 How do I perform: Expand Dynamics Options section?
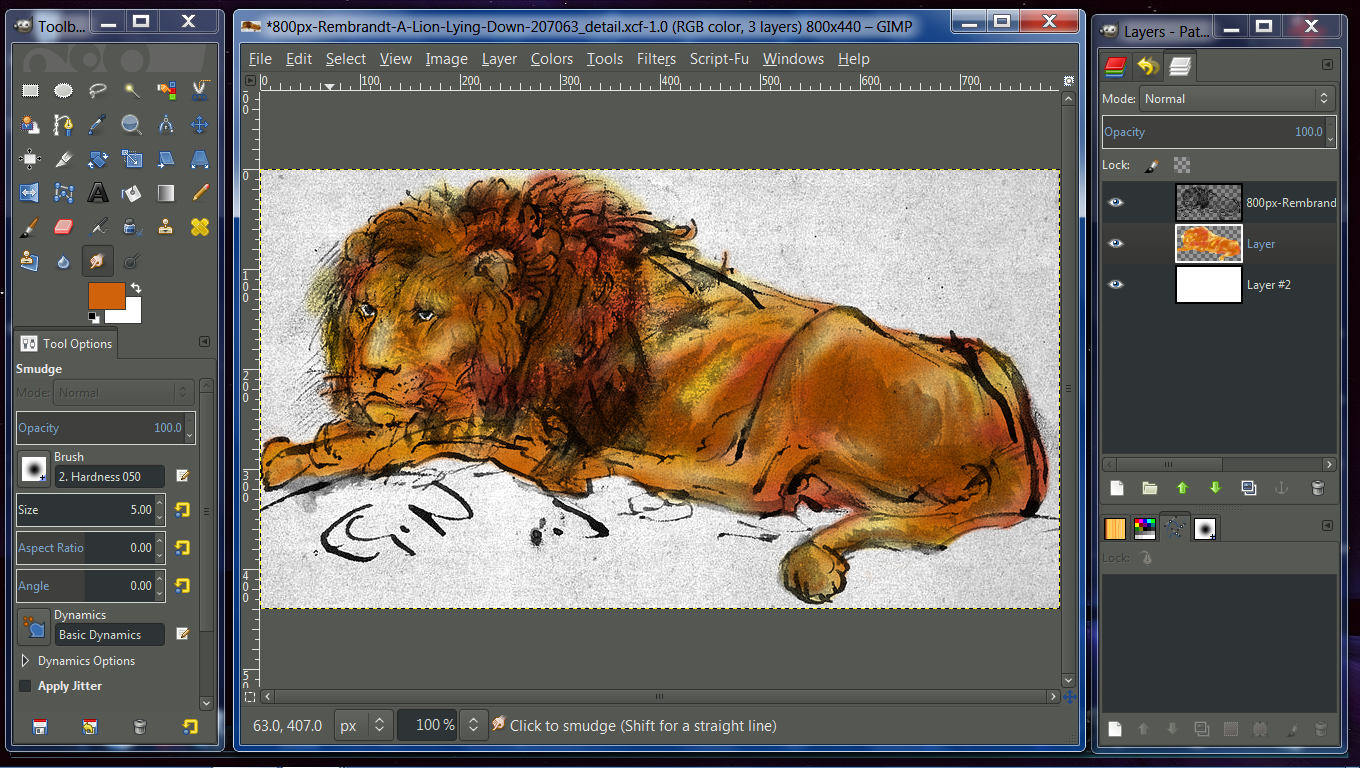(x=26, y=661)
